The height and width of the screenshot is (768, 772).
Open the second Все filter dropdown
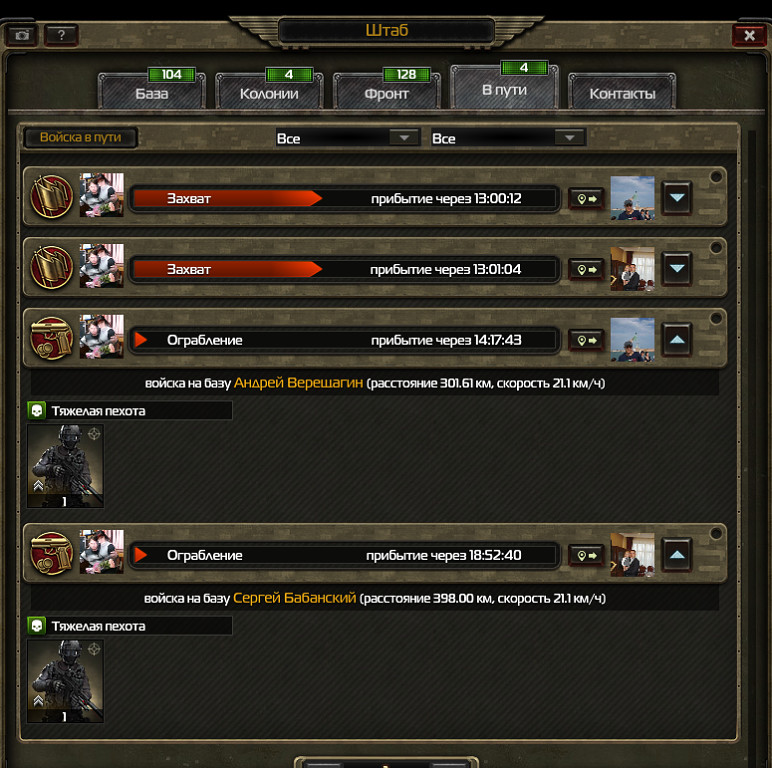pyautogui.click(x=508, y=138)
